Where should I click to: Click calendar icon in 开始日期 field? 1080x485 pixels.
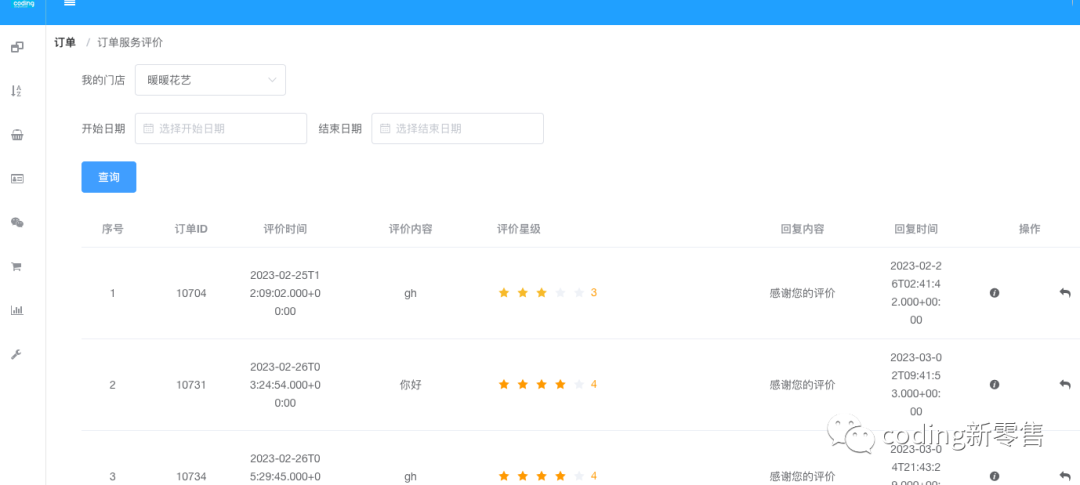[x=148, y=128]
